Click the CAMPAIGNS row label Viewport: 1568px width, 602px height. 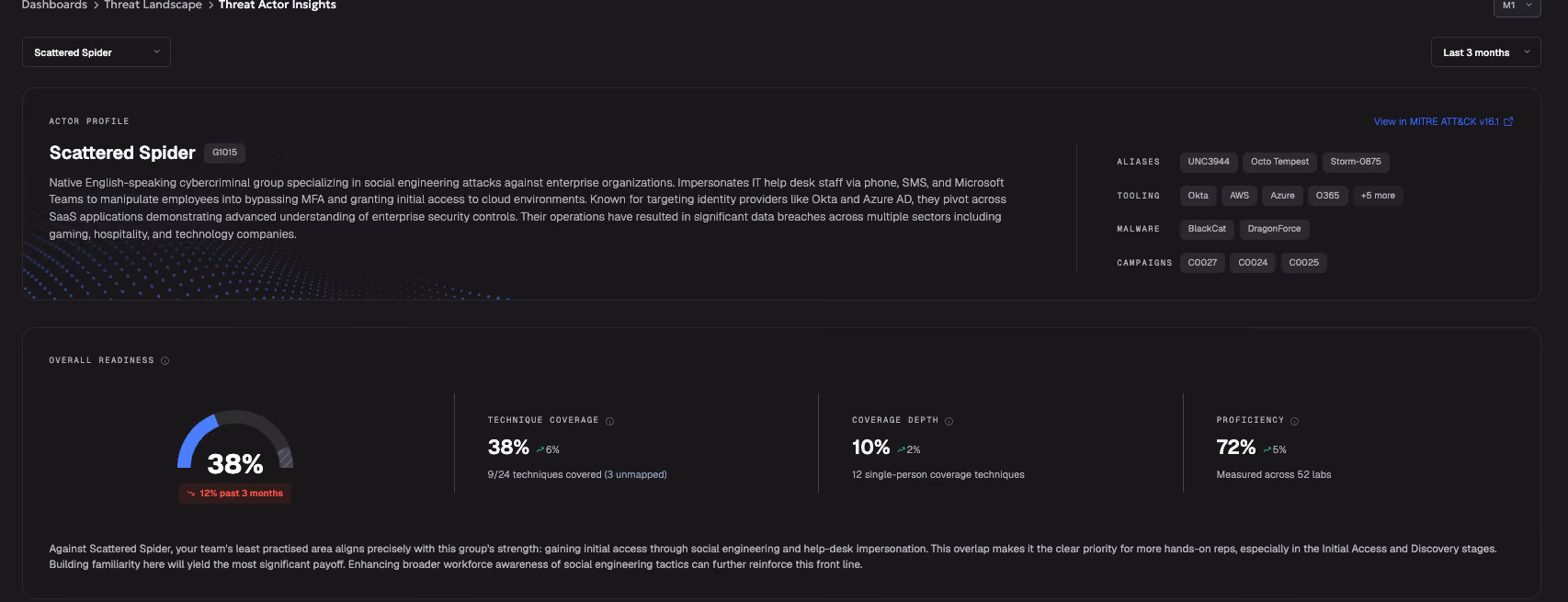click(1144, 263)
